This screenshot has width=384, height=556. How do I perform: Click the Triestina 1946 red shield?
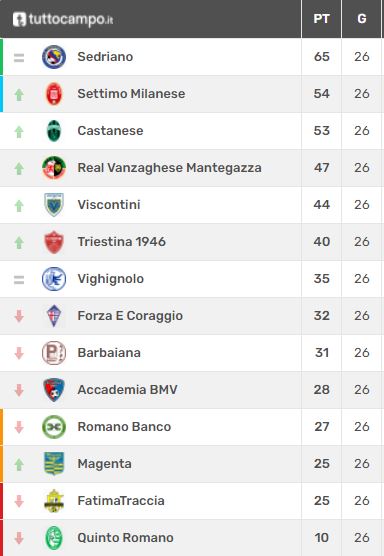[x=54, y=242]
